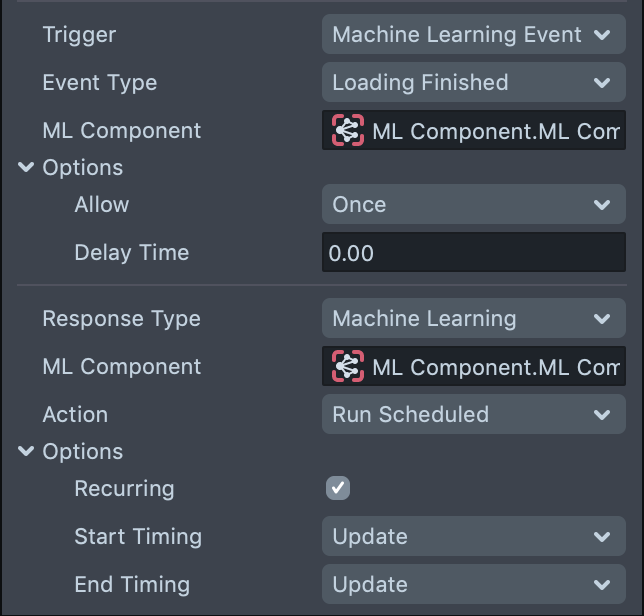This screenshot has width=644, height=616.
Task: Click the ML Component icon in trigger section
Action: (347, 131)
